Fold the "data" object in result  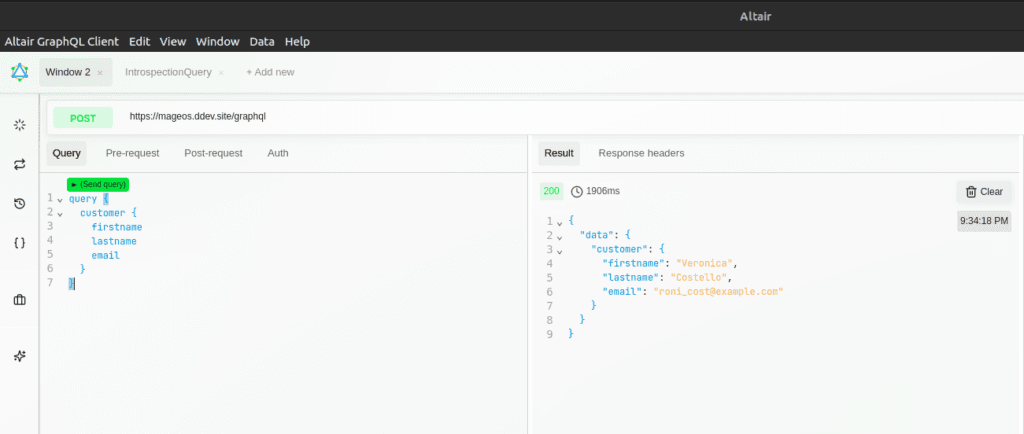tap(560, 237)
